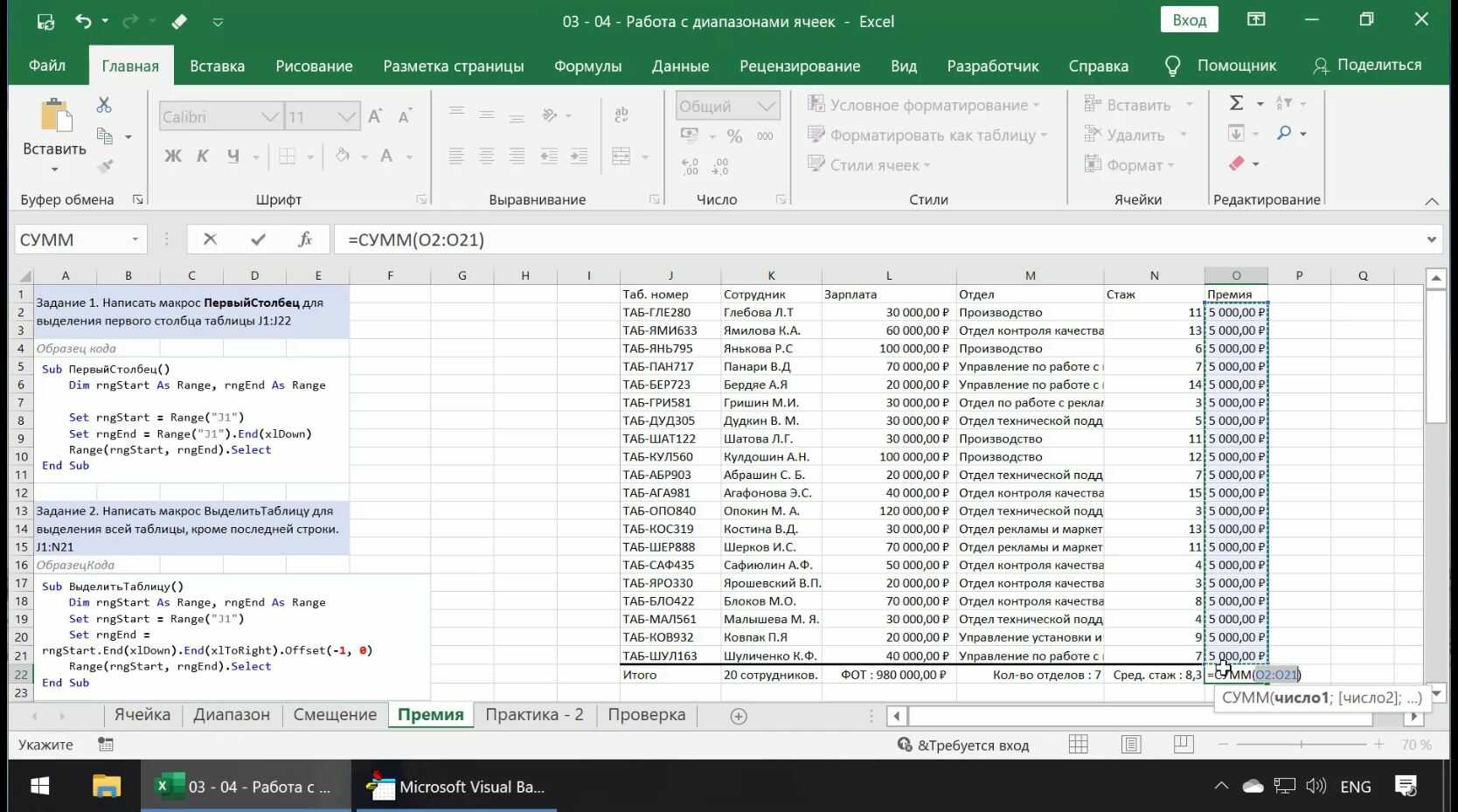Click the AutoSum sigma icon
Screen dimensions: 1458x812
(1236, 103)
